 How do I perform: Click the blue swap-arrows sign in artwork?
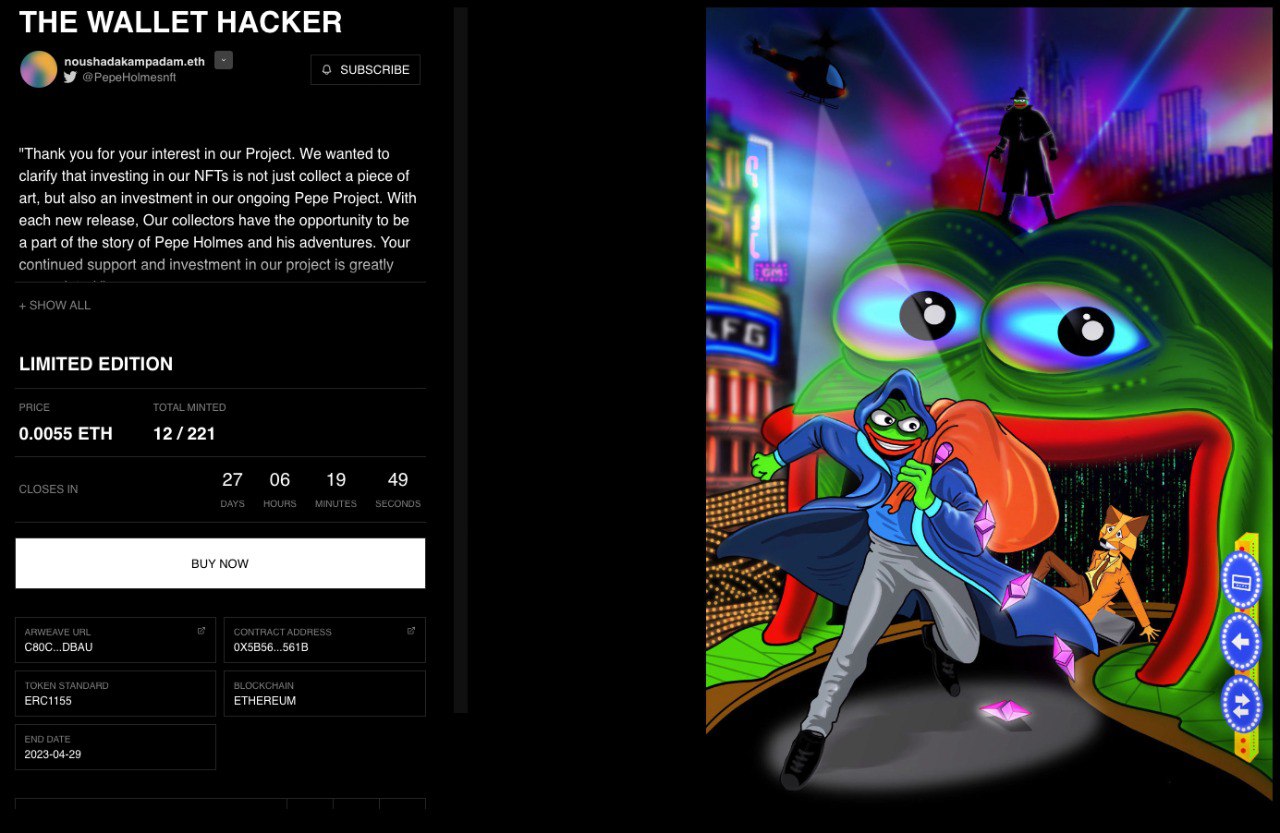coord(1241,703)
